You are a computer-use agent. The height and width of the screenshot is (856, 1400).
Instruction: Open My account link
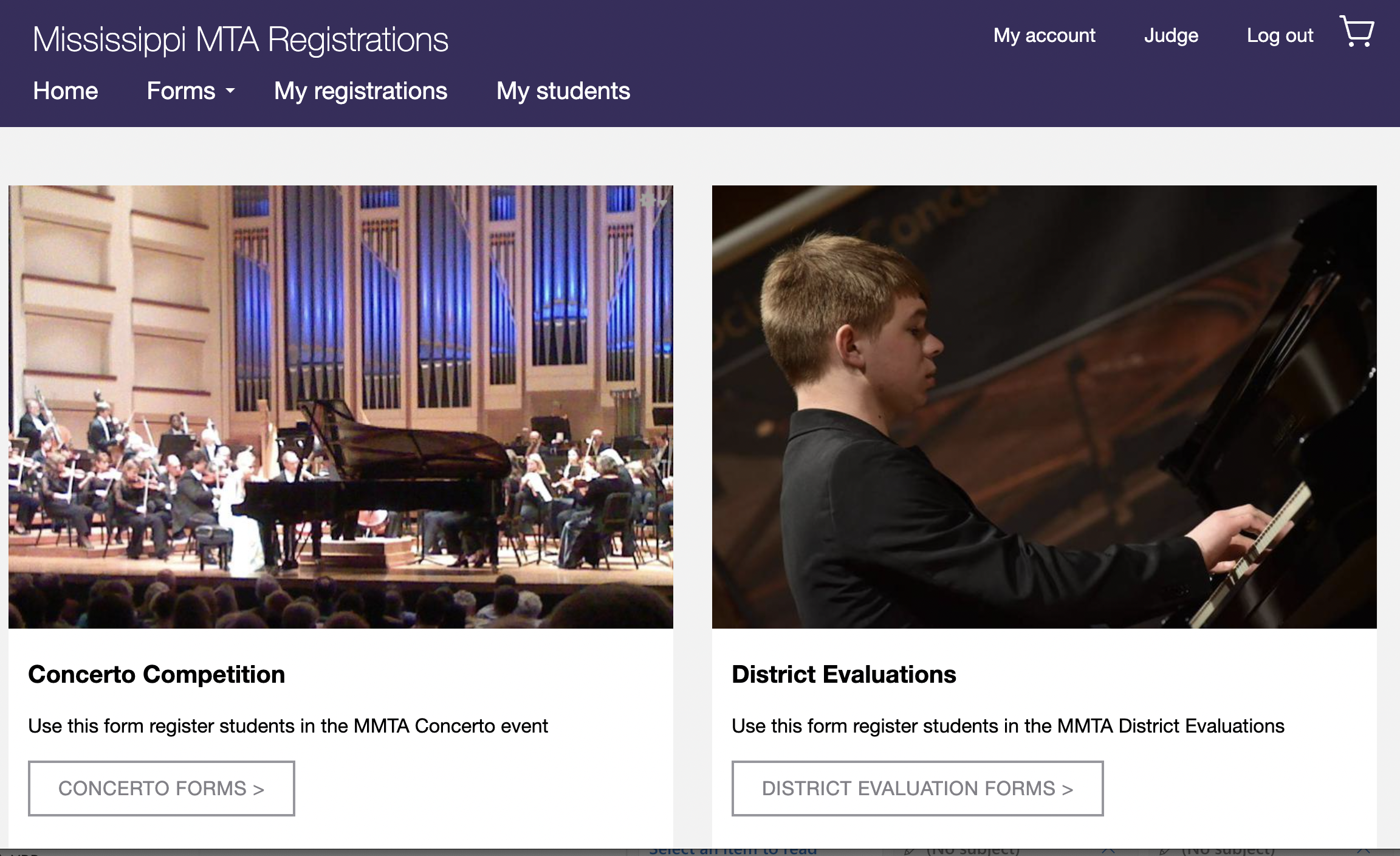click(x=1044, y=35)
